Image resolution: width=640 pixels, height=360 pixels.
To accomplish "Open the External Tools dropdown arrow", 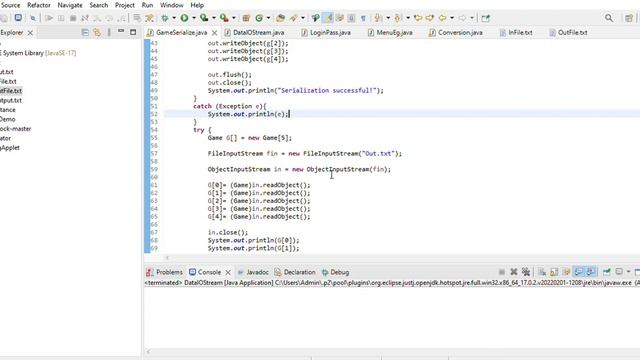I will coord(233,18).
